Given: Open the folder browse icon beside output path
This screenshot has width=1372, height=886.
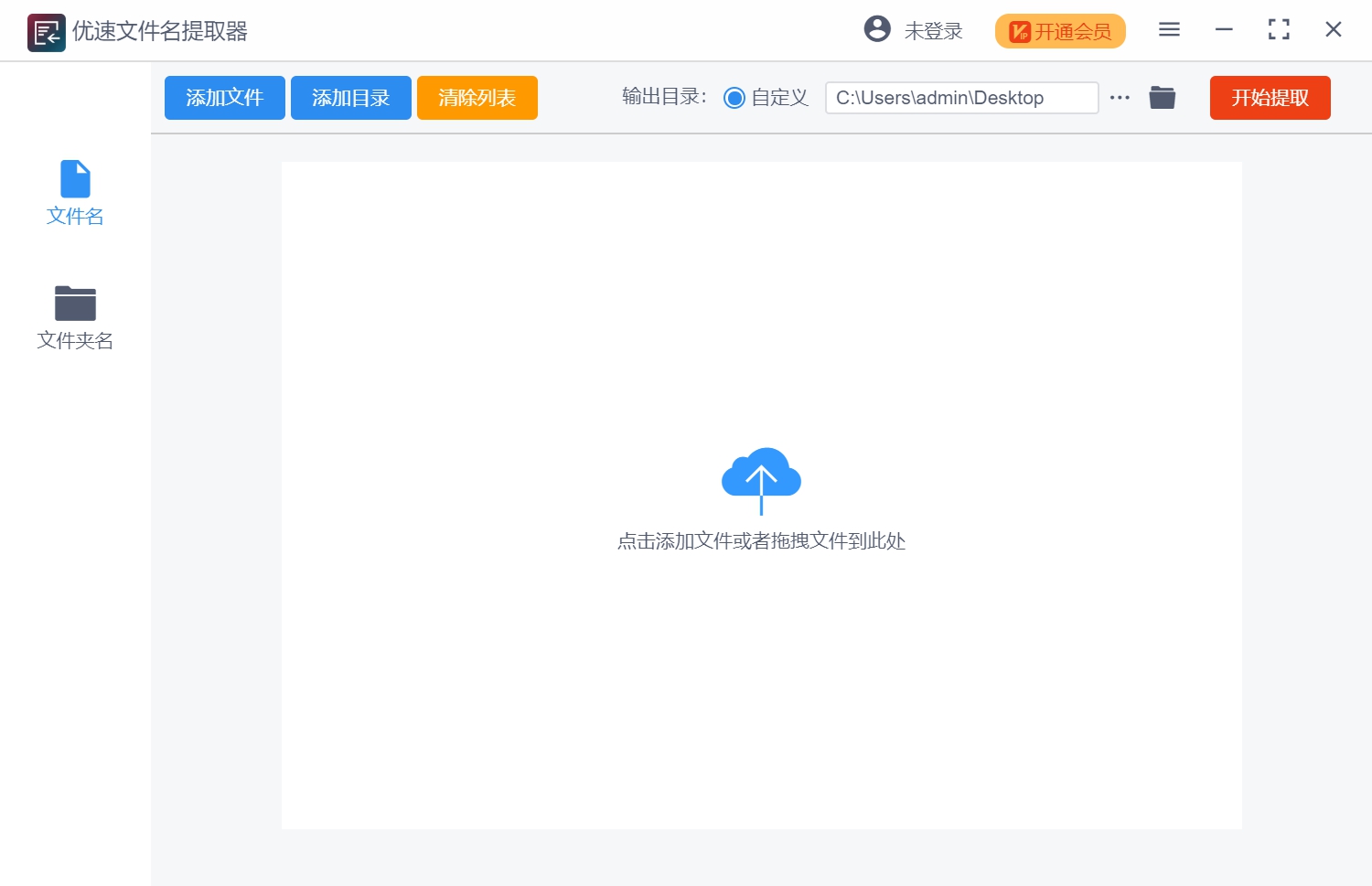Looking at the screenshot, I should (1162, 97).
